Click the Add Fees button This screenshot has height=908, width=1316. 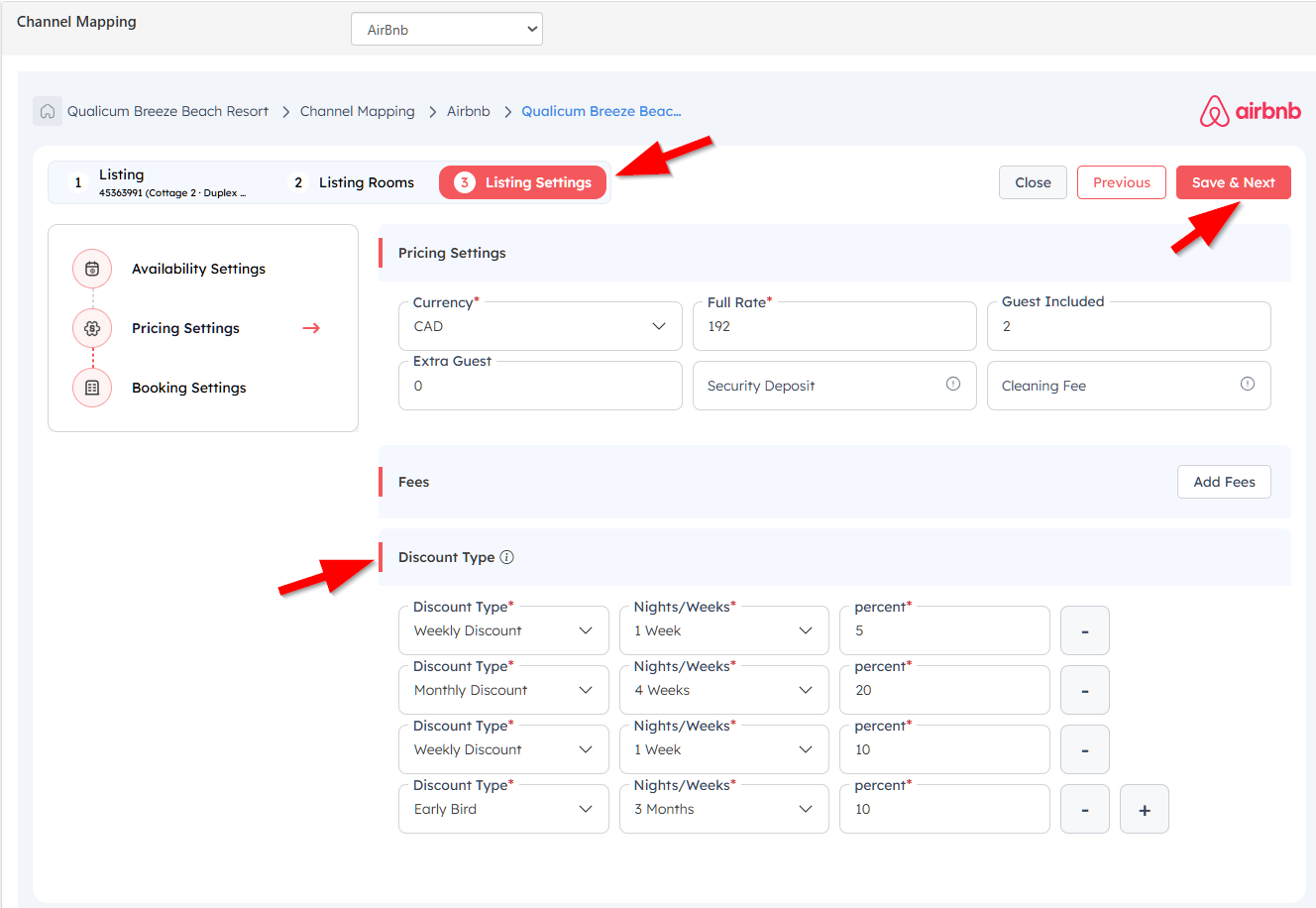pos(1224,482)
